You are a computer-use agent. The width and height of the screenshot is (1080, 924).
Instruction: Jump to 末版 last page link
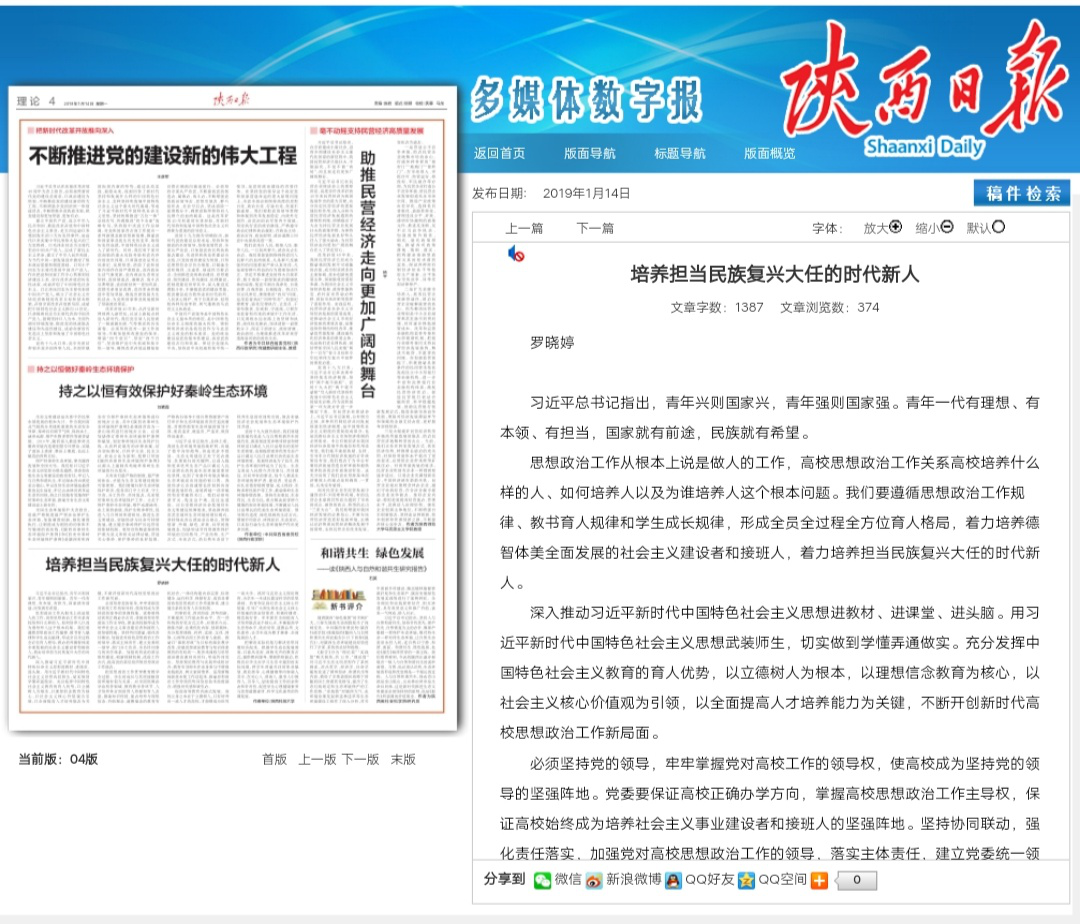click(x=403, y=759)
